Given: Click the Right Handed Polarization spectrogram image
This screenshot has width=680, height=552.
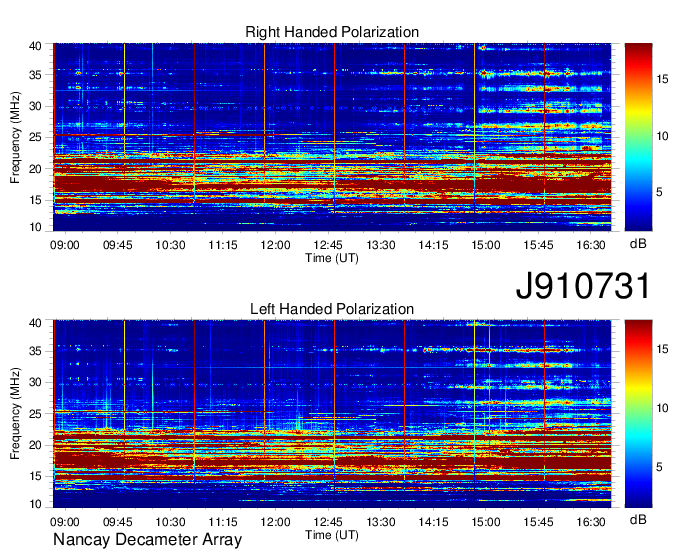Looking at the screenshot, I should pyautogui.click(x=332, y=137).
